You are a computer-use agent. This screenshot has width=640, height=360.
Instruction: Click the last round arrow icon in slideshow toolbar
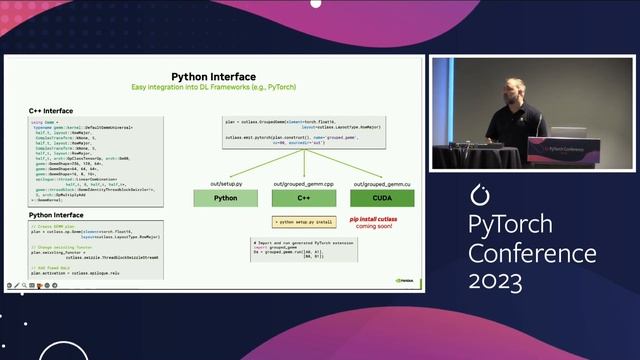pyautogui.click(x=55, y=285)
